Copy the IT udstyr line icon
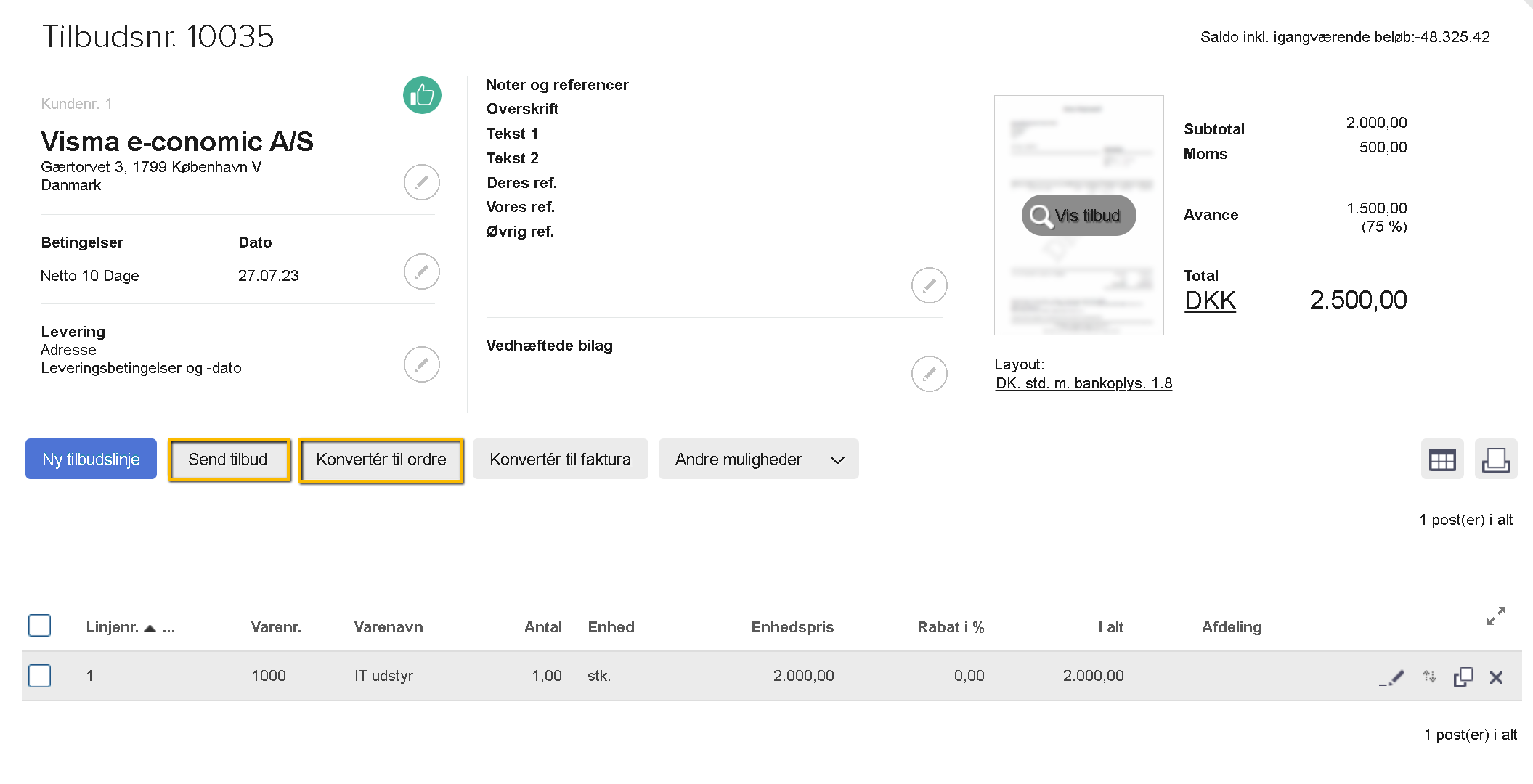The height and width of the screenshot is (784, 1533). click(x=1463, y=677)
